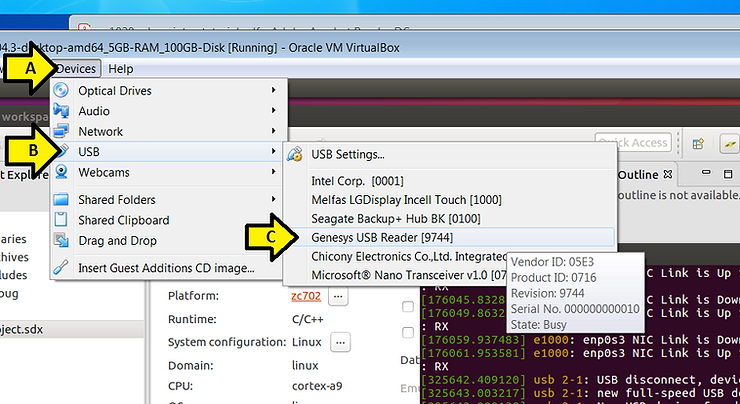The width and height of the screenshot is (740, 404).
Task: Choose the Drag and Drop entry
Action: pos(168,240)
